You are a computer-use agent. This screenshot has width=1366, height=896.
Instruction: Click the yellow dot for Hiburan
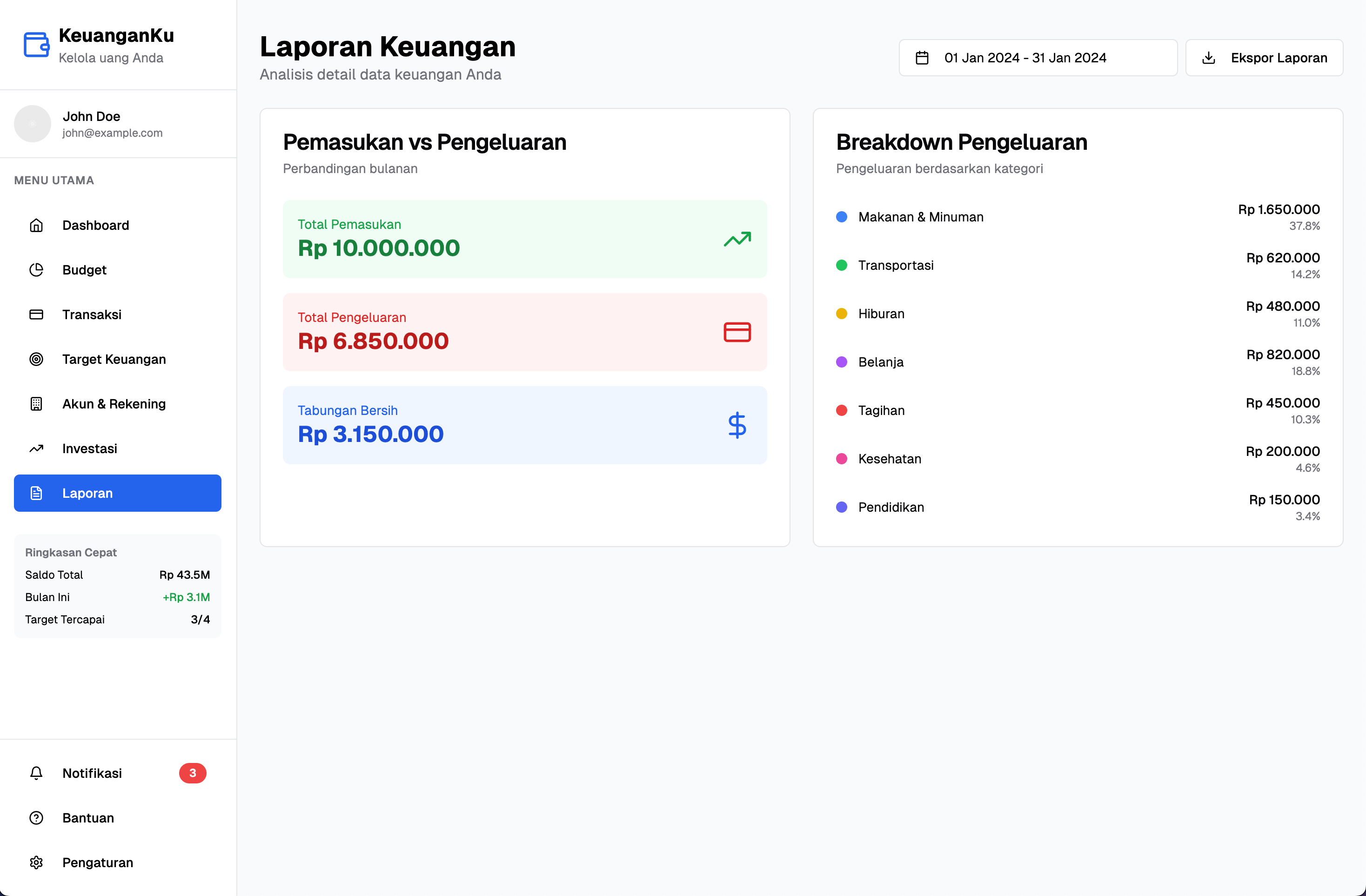[x=841, y=314]
